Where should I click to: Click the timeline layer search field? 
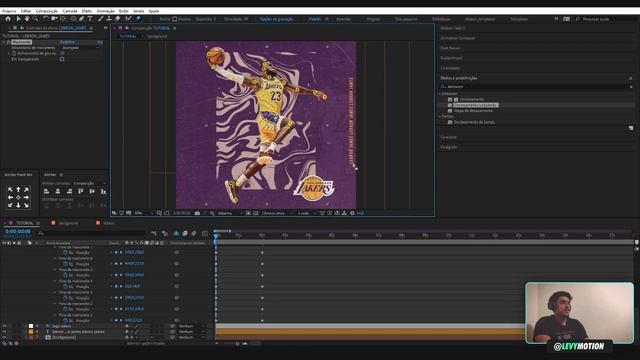91,233
